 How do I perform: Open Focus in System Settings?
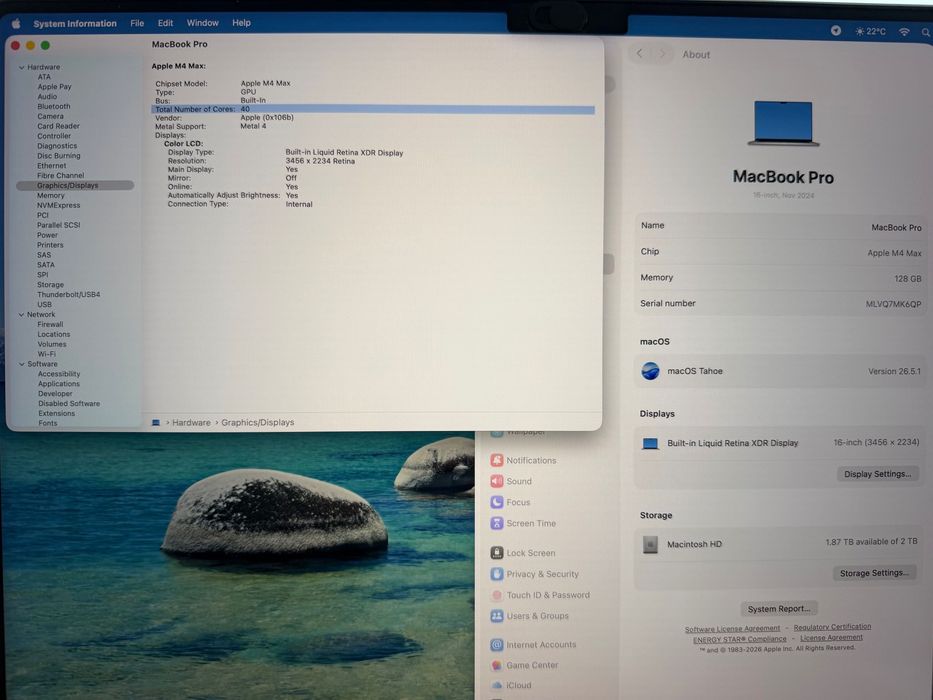point(510,502)
